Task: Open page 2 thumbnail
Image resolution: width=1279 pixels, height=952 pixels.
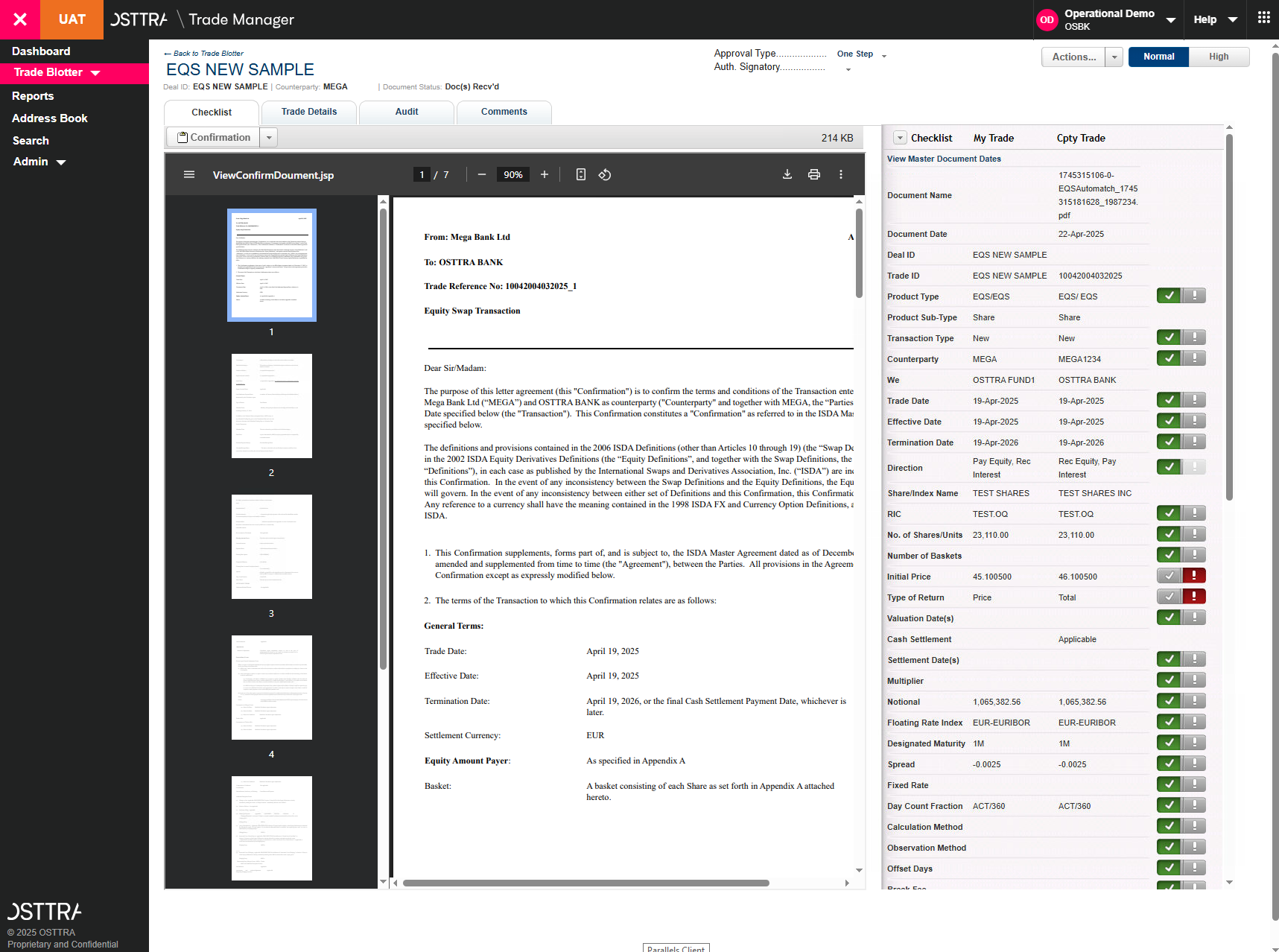Action: [x=272, y=406]
